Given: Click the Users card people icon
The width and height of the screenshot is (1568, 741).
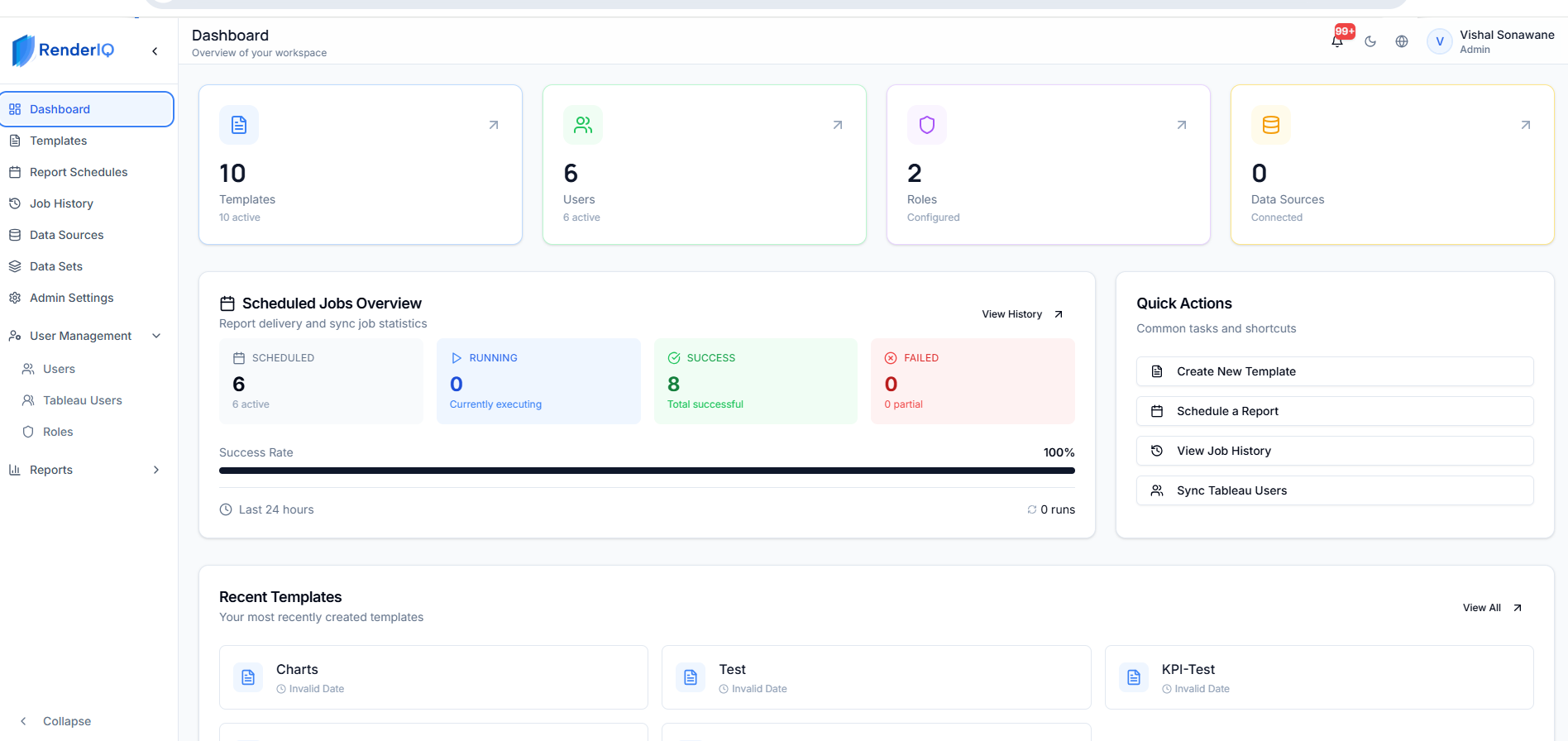Looking at the screenshot, I should click(x=583, y=125).
